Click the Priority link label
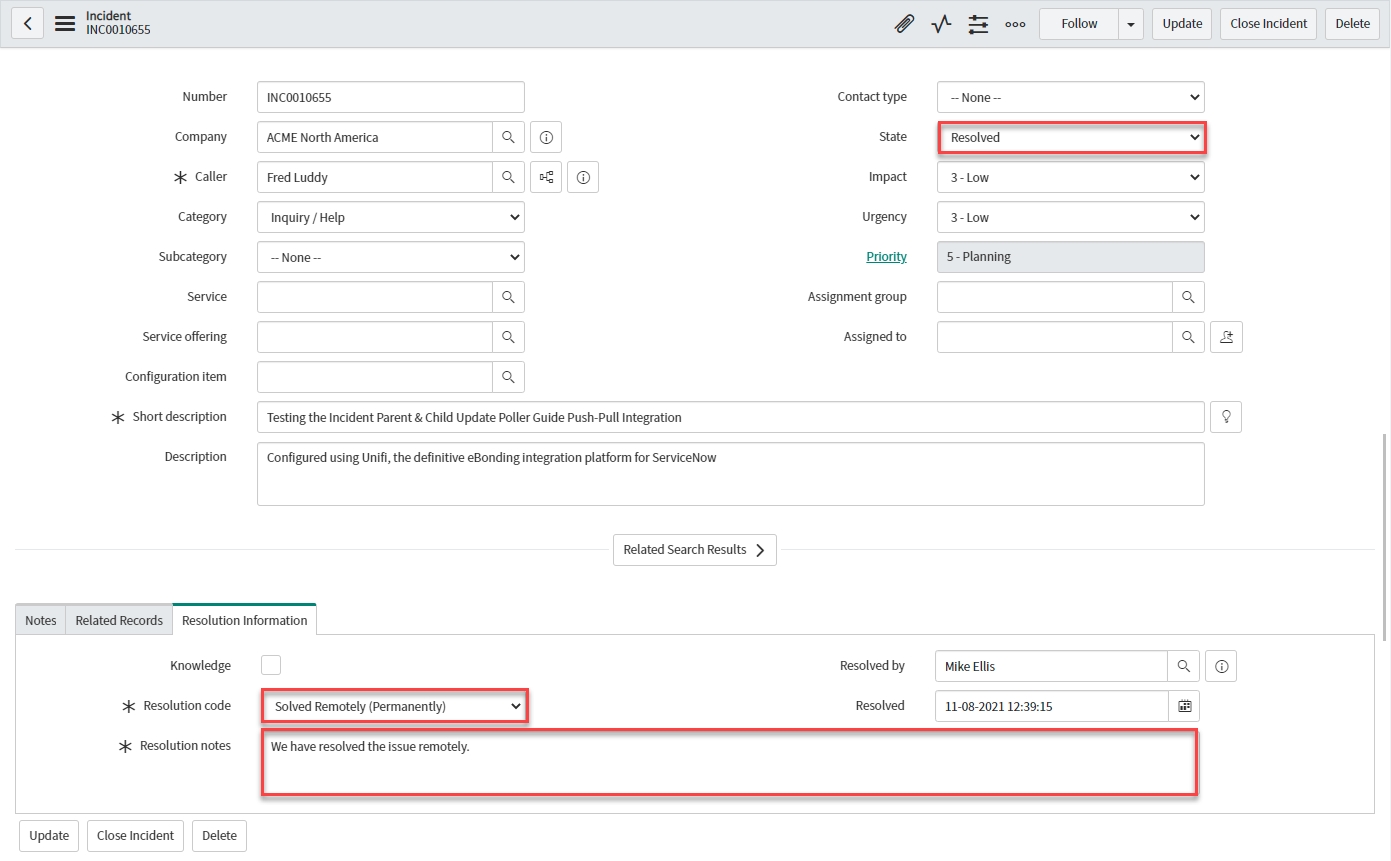Image resolution: width=1391 pixels, height=861 pixels. (x=886, y=257)
